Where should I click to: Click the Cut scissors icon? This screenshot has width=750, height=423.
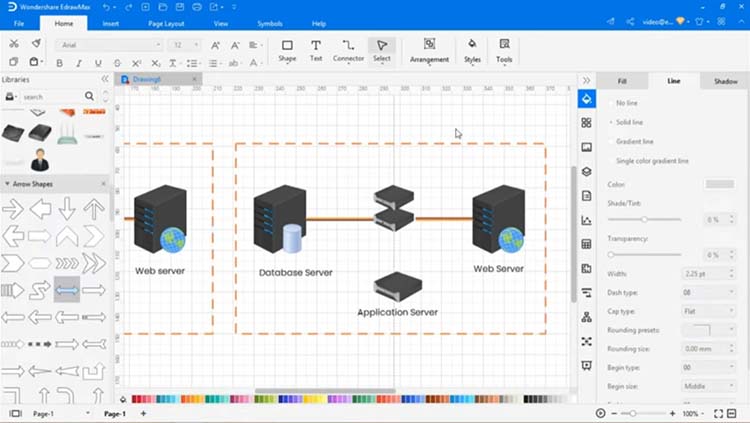coord(14,44)
